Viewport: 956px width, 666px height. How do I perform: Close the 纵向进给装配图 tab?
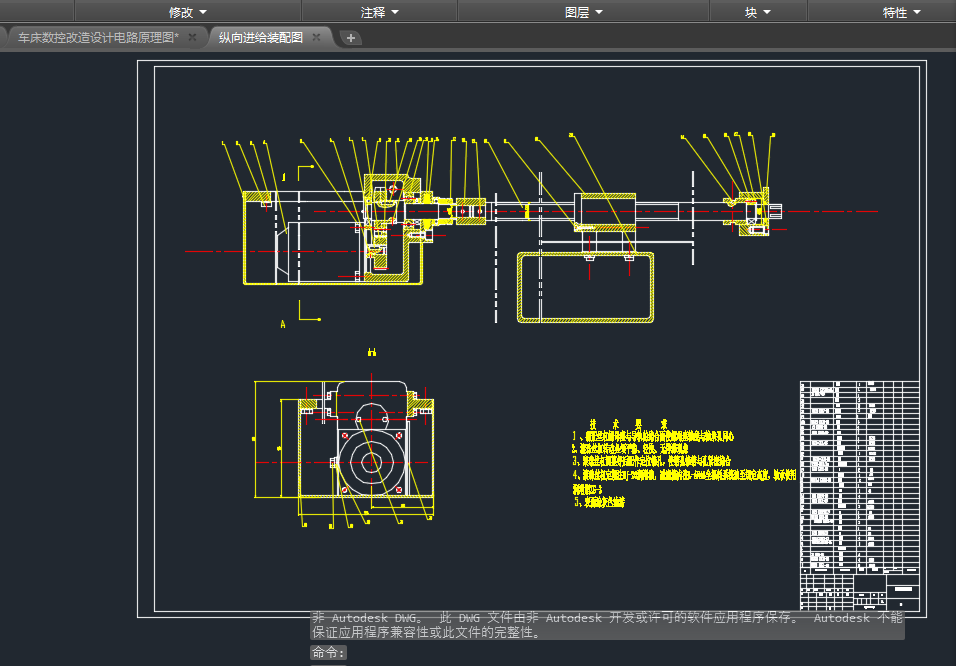[316, 37]
